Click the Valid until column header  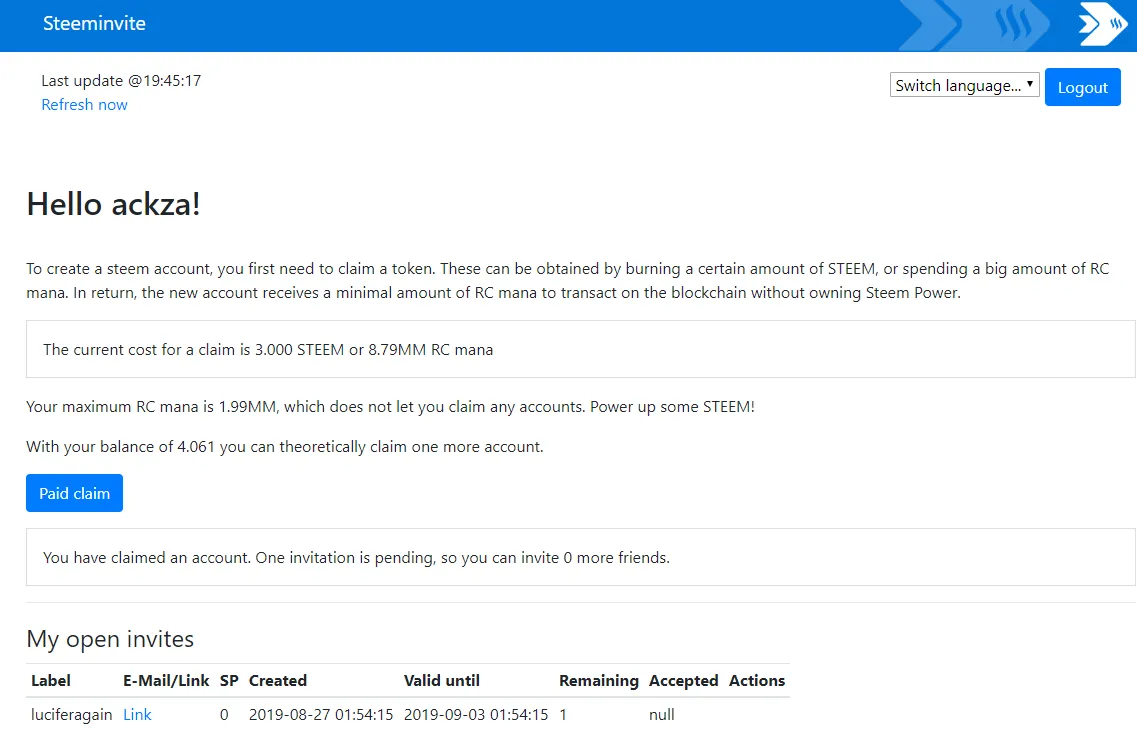point(442,680)
